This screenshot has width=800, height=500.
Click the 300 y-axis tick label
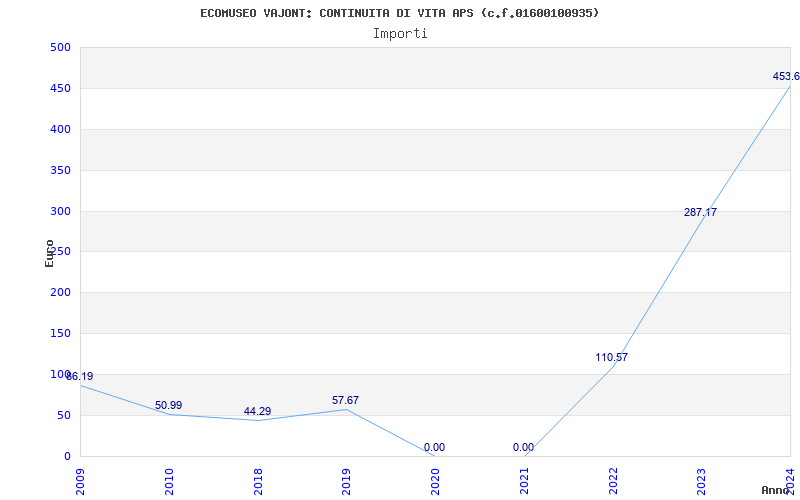pos(60,211)
